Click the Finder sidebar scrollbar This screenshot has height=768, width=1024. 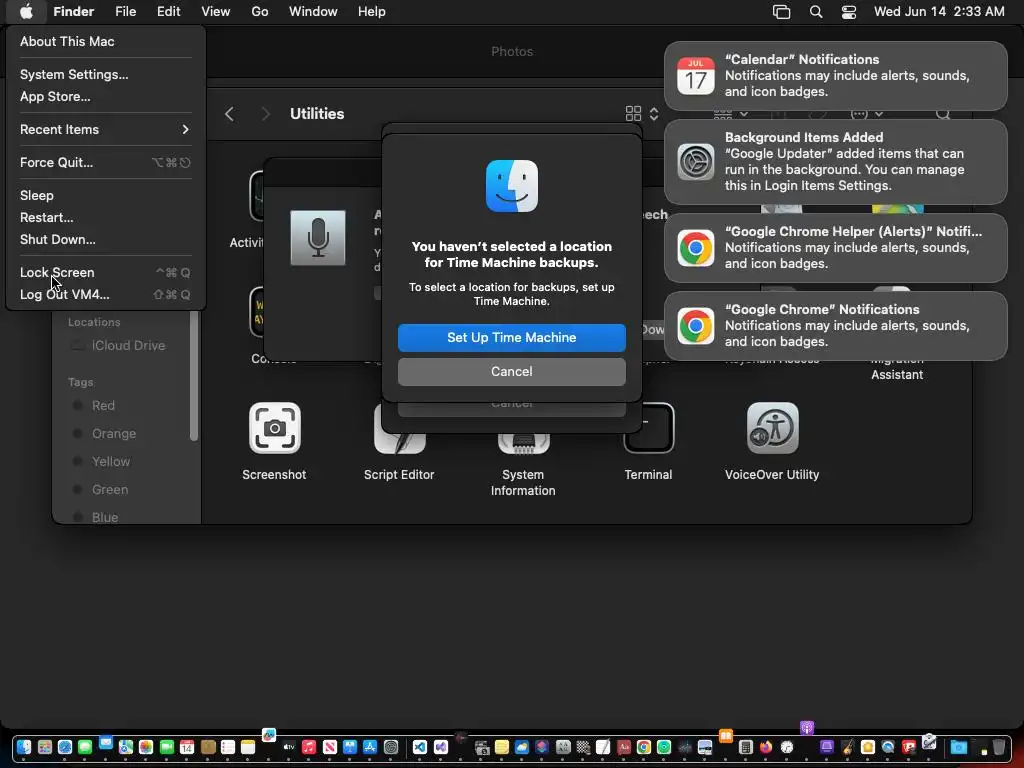pos(194,376)
